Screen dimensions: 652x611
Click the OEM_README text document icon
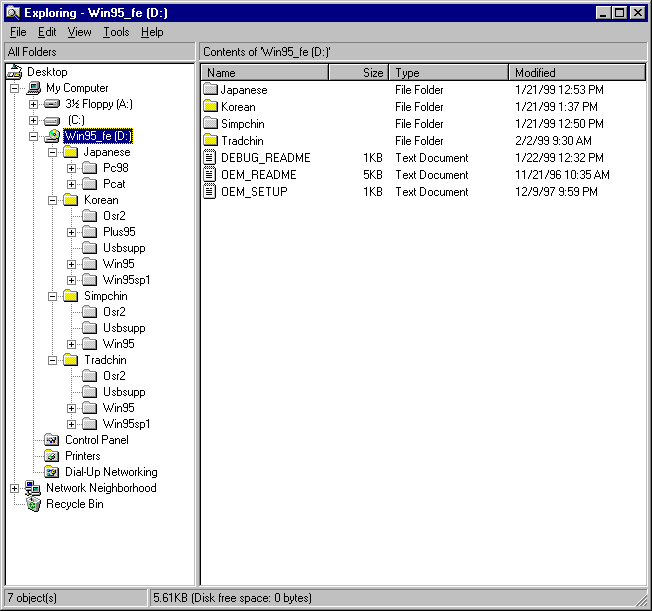tap(210, 174)
